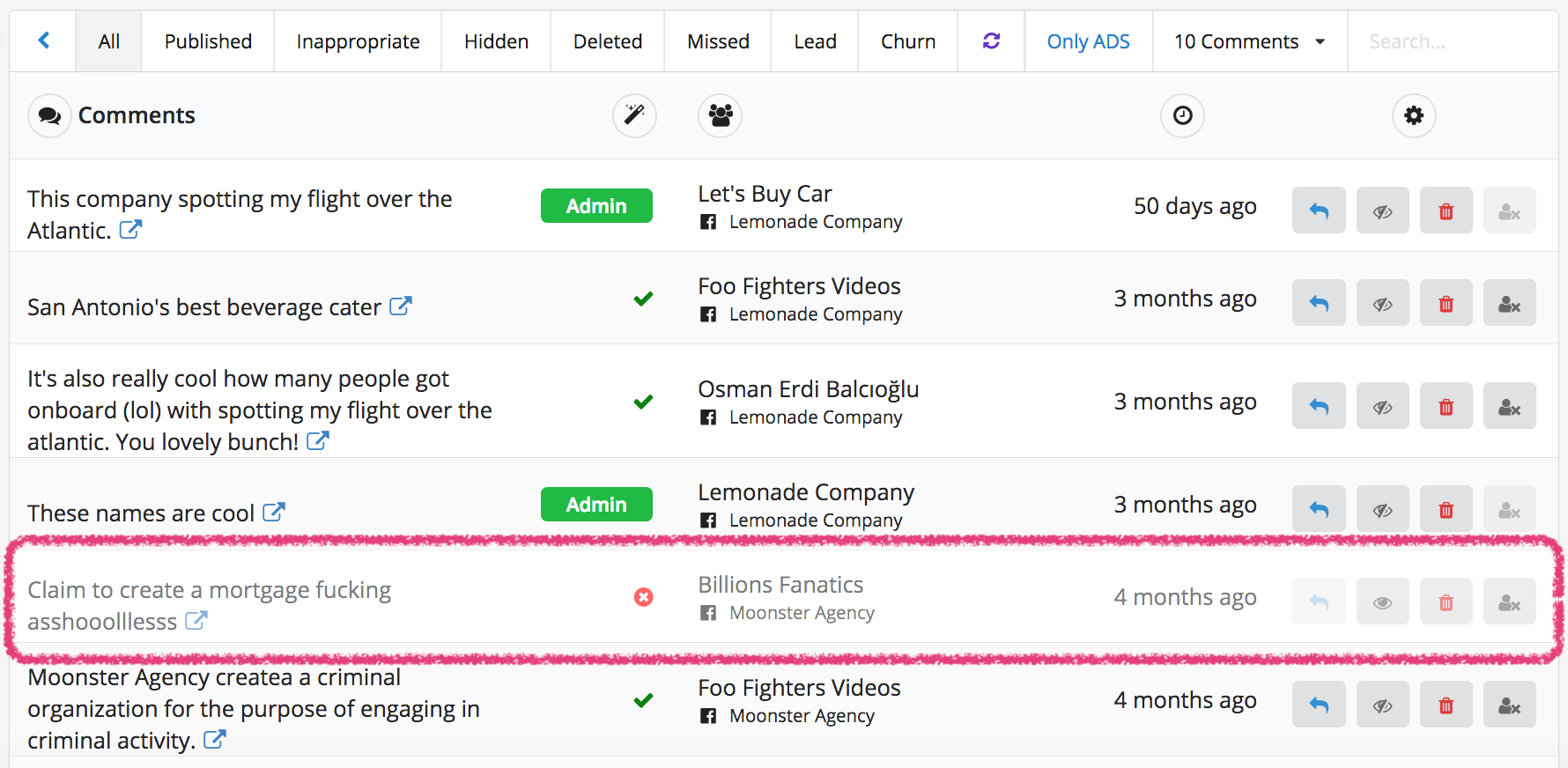This screenshot has width=1568, height=768.
Task: Open the Hidden tab
Action: 496,41
